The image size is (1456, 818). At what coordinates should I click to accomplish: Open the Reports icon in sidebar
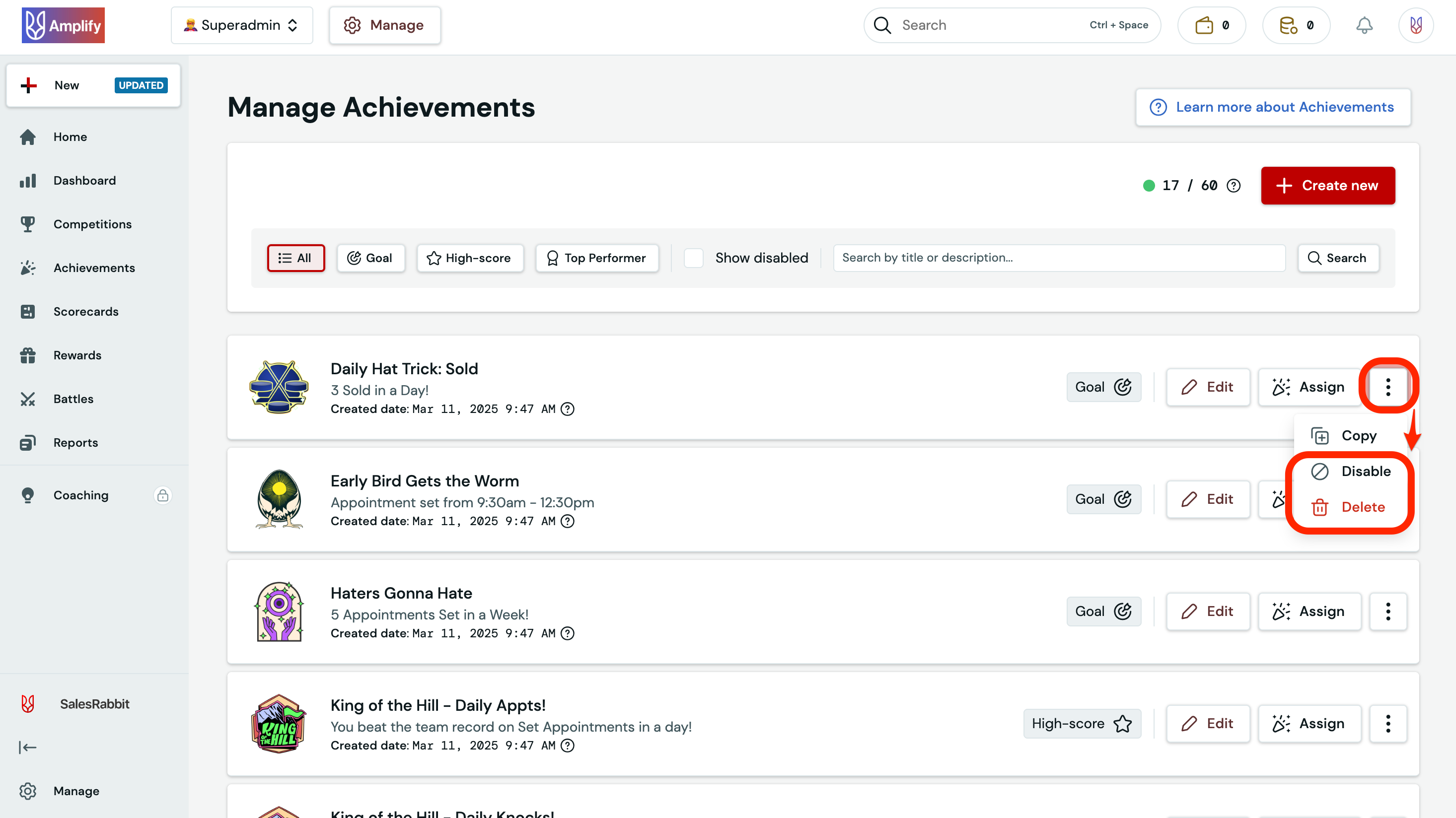[28, 442]
